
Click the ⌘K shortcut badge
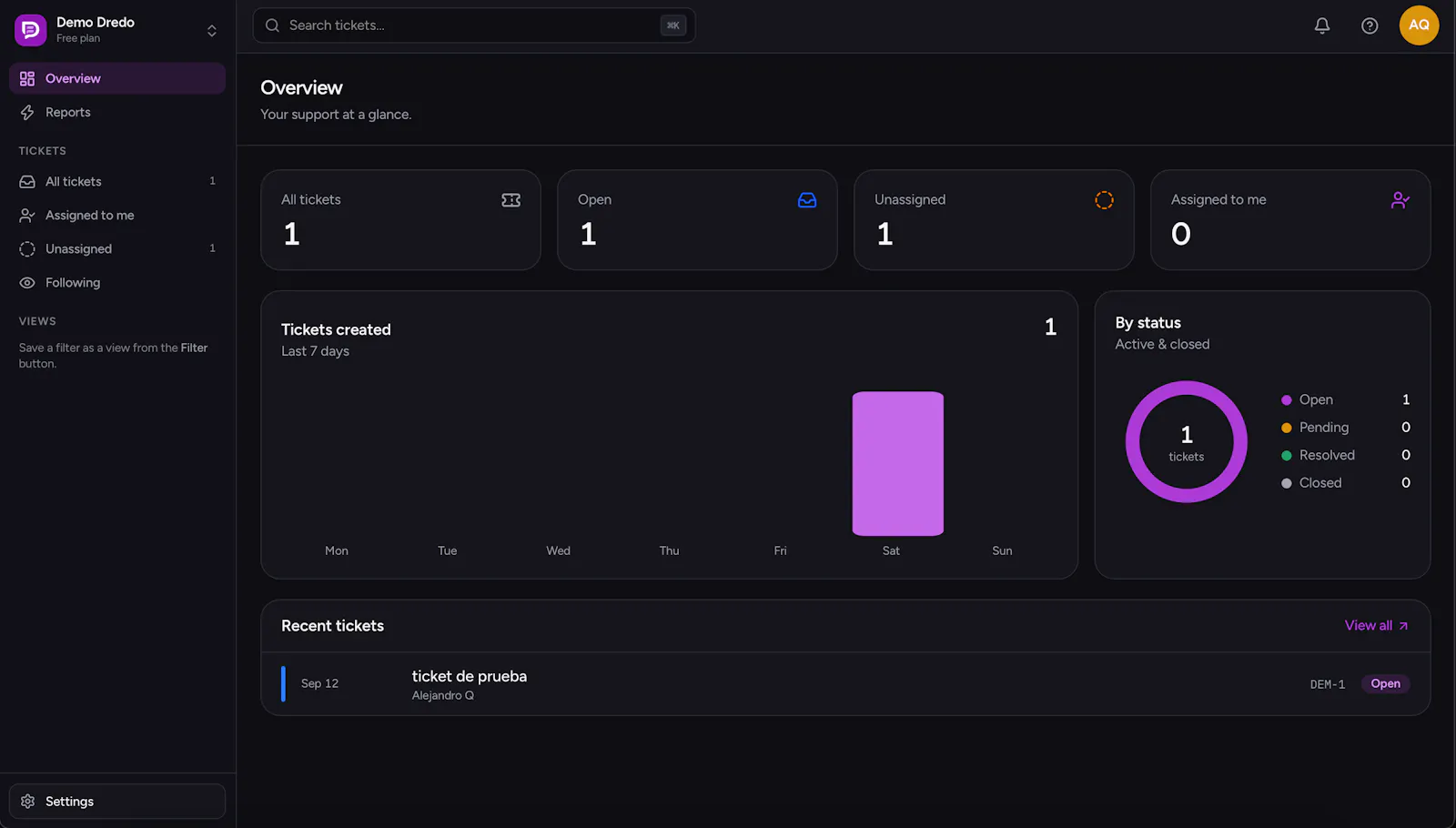pyautogui.click(x=672, y=25)
